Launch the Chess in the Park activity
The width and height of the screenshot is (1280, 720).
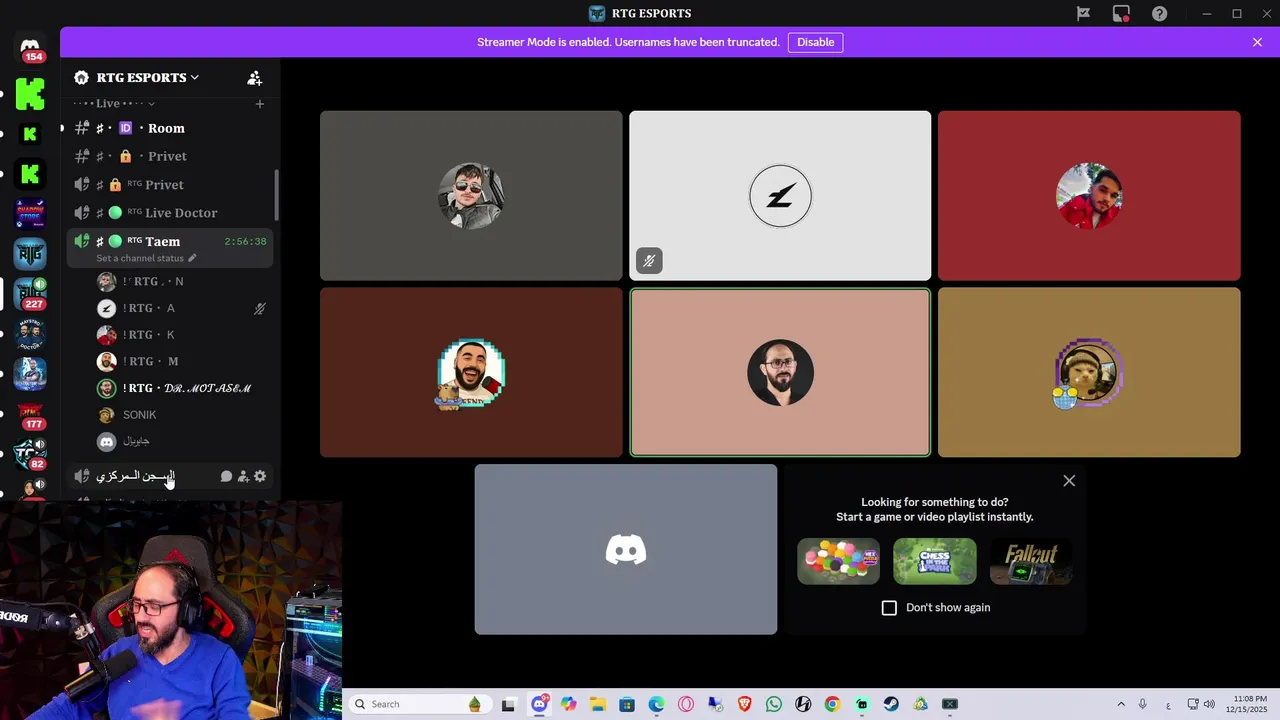(x=934, y=561)
